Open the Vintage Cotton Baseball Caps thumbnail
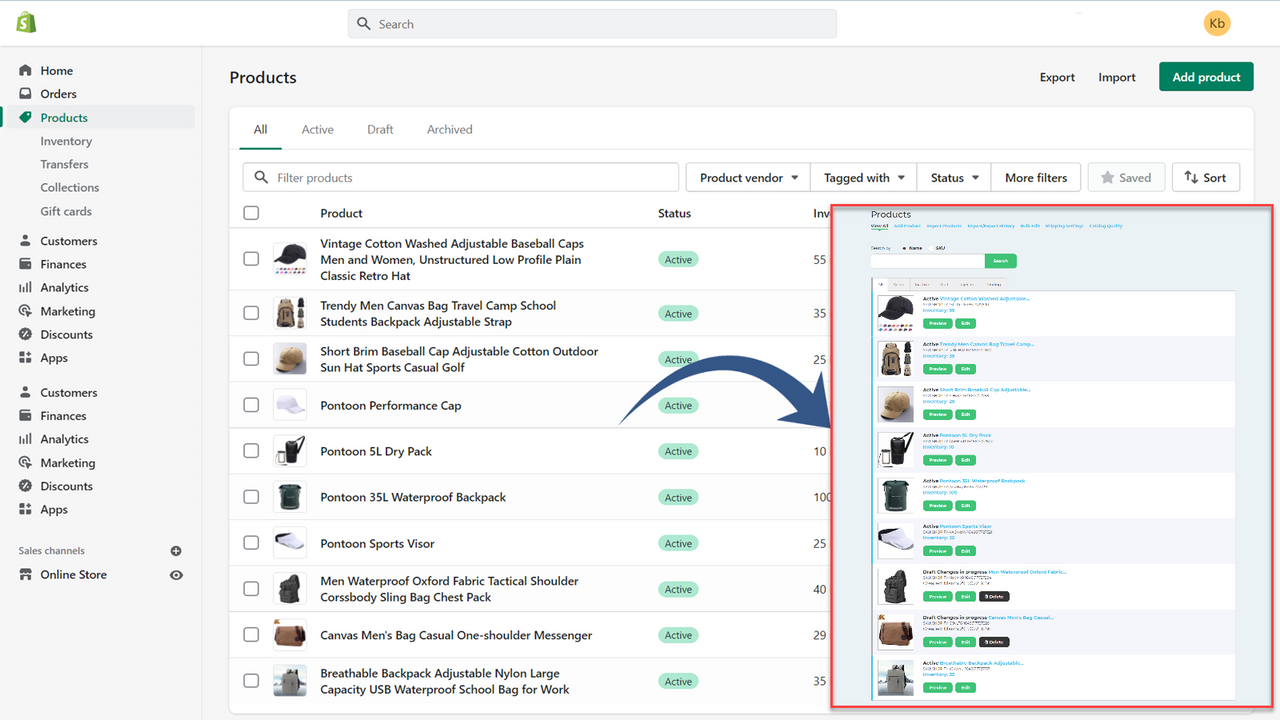 coord(290,259)
